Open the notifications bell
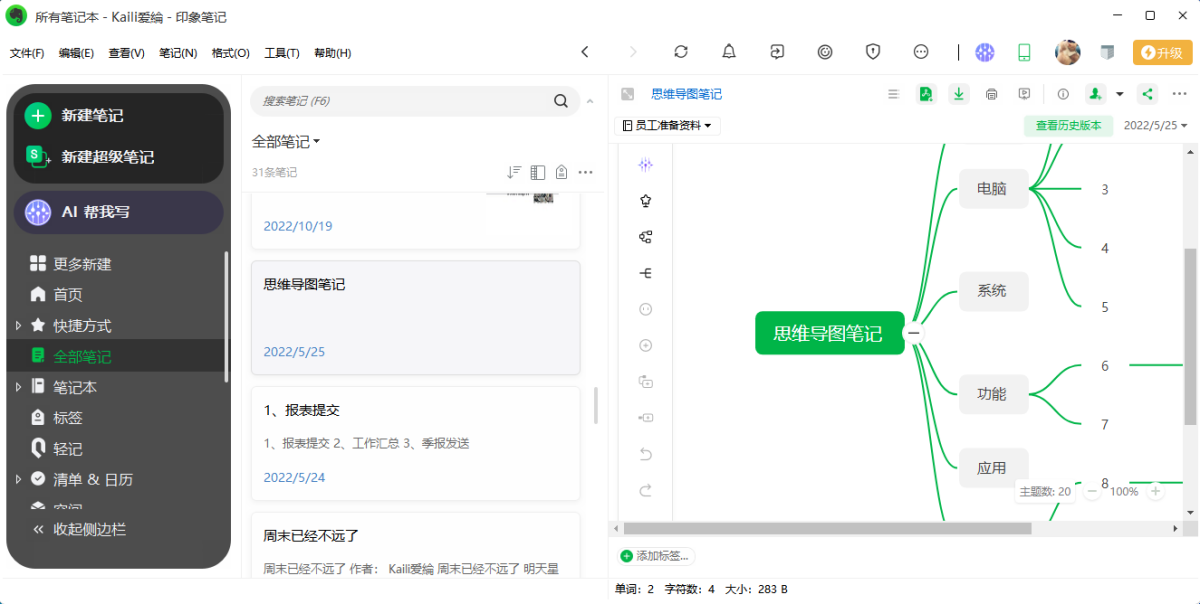The image size is (1200, 604). tap(729, 52)
